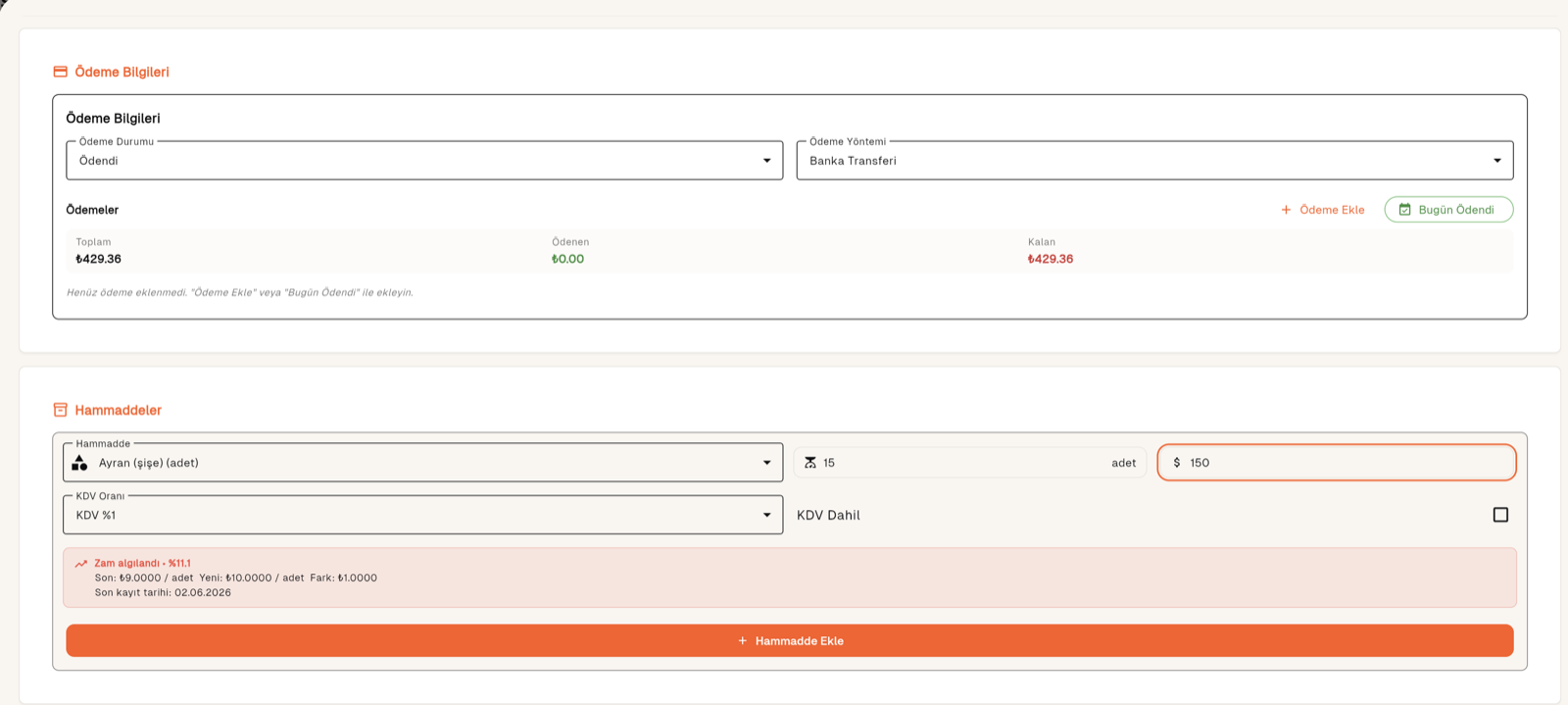Click the KDV %1 dropdown arrow

point(766,515)
